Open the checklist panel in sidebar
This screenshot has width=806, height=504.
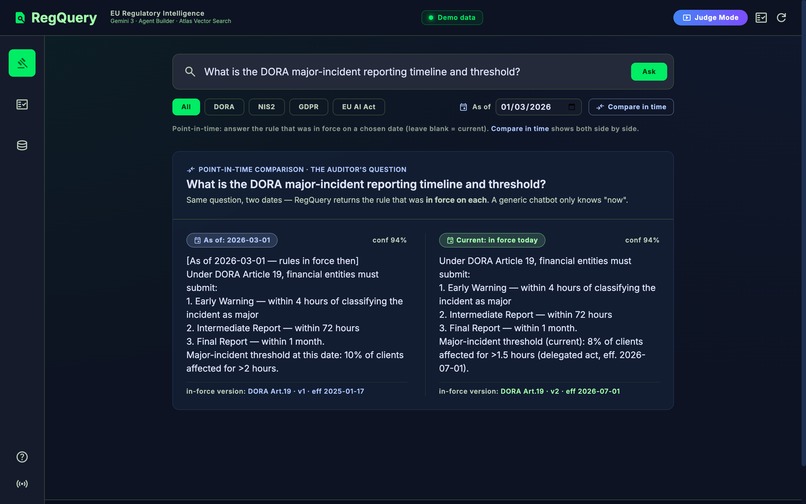click(x=22, y=104)
